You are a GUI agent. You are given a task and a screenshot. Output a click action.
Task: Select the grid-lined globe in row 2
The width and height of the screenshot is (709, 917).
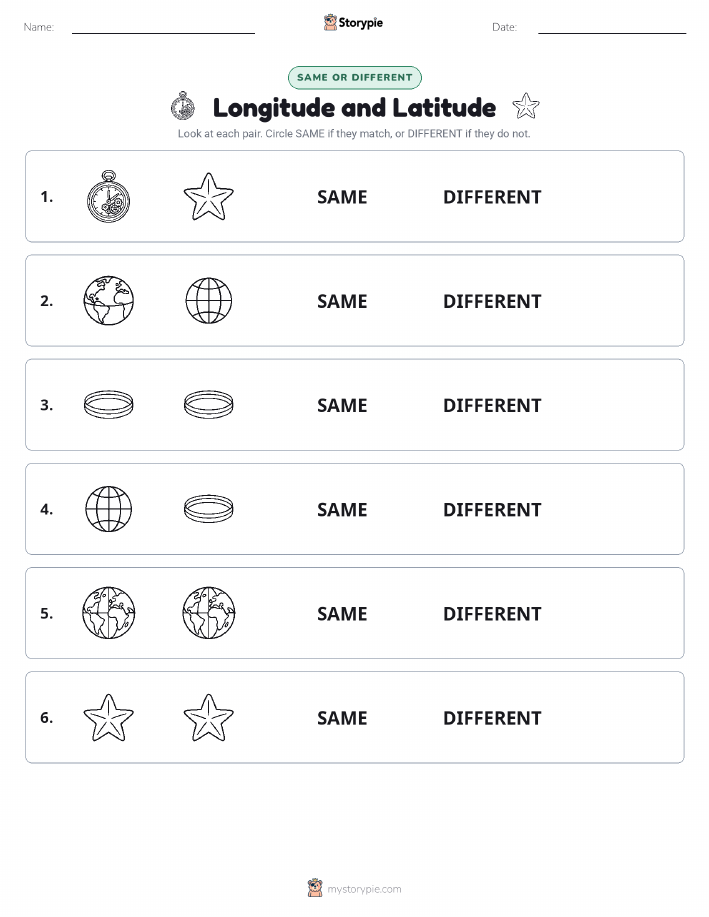[x=209, y=301]
